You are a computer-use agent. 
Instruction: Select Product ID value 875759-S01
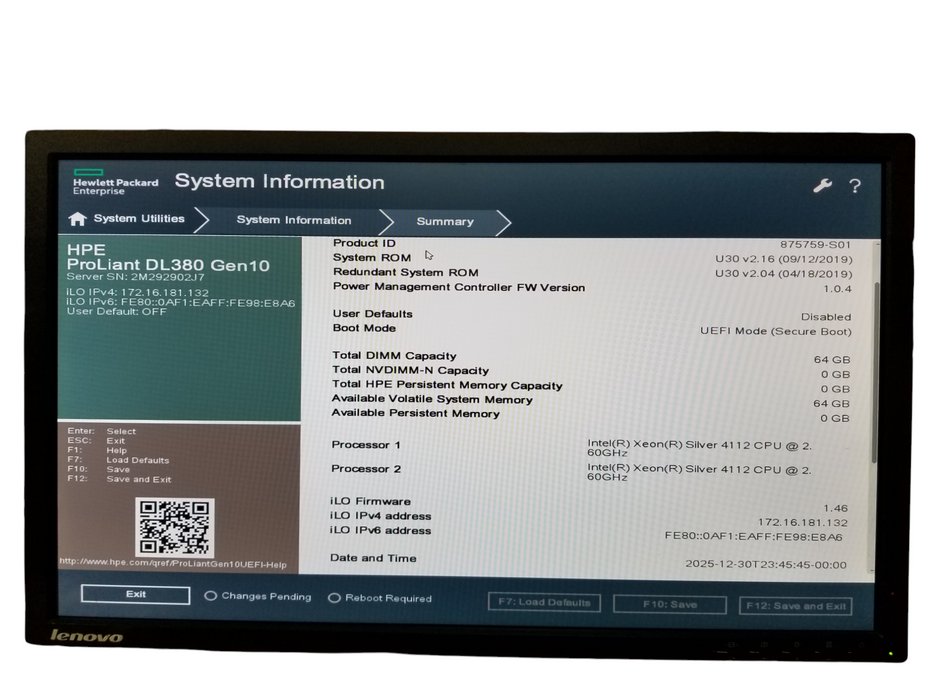click(815, 245)
